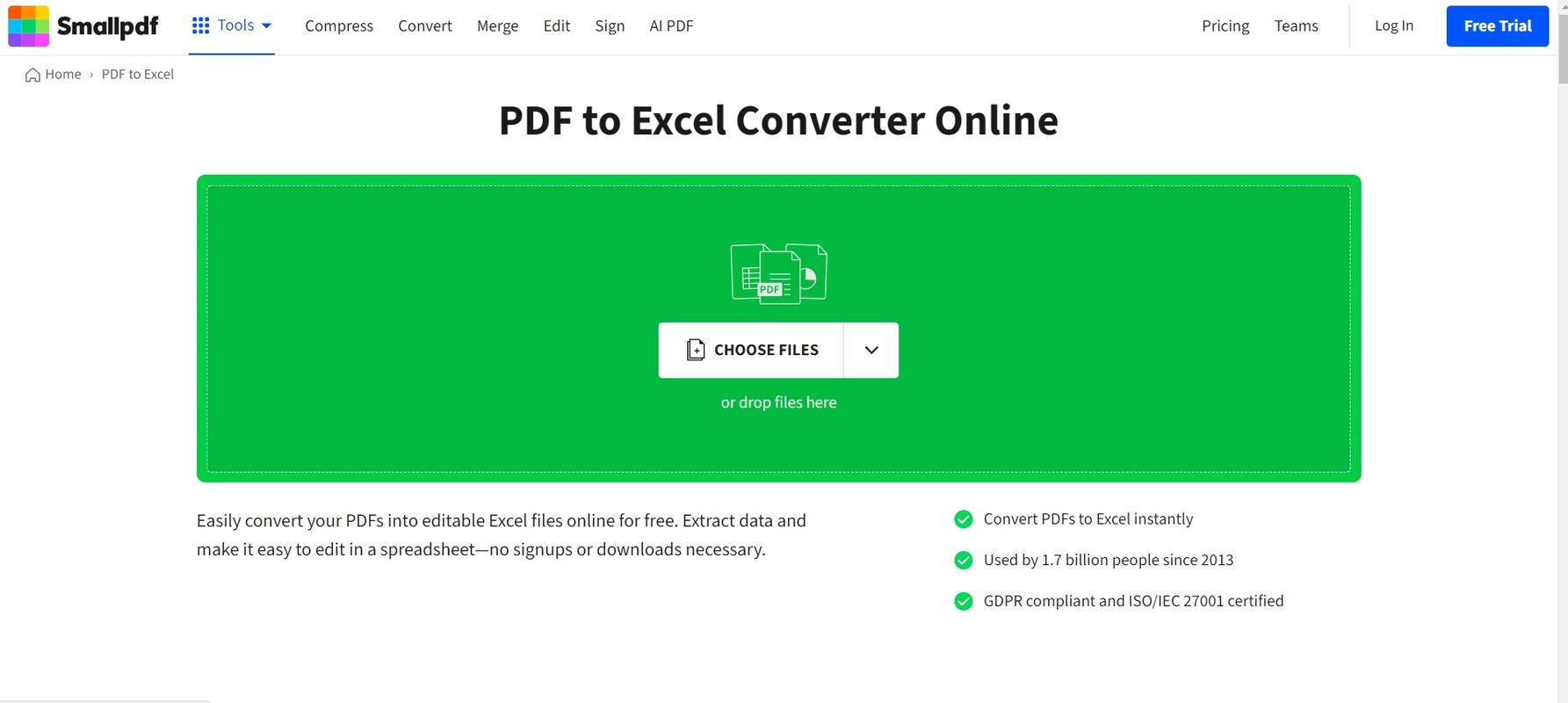Click the 'Easily convert your PDFs' description paragraph
Image resolution: width=1568 pixels, height=703 pixels.
(x=502, y=535)
